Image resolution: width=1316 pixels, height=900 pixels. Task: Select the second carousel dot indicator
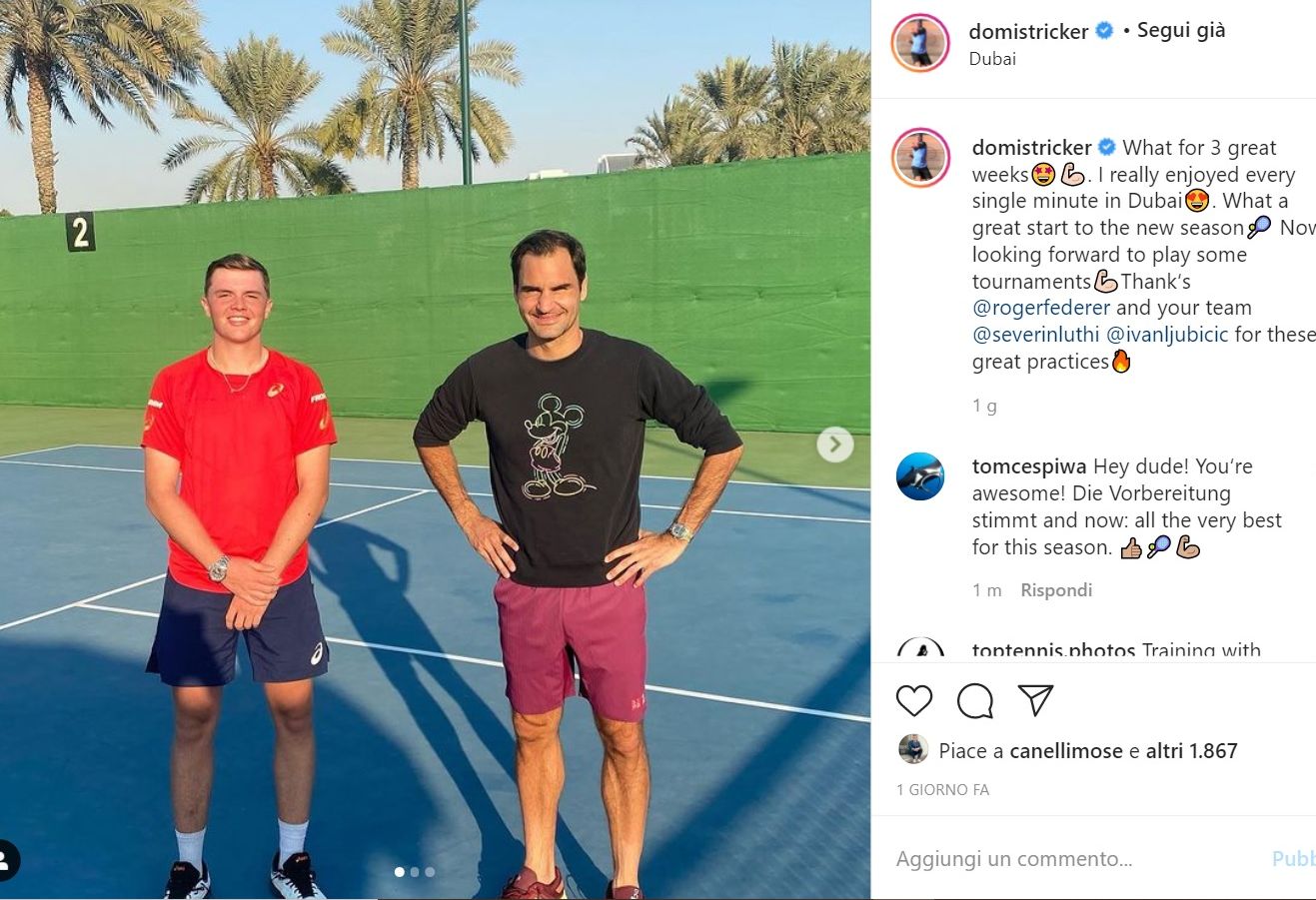click(x=415, y=872)
